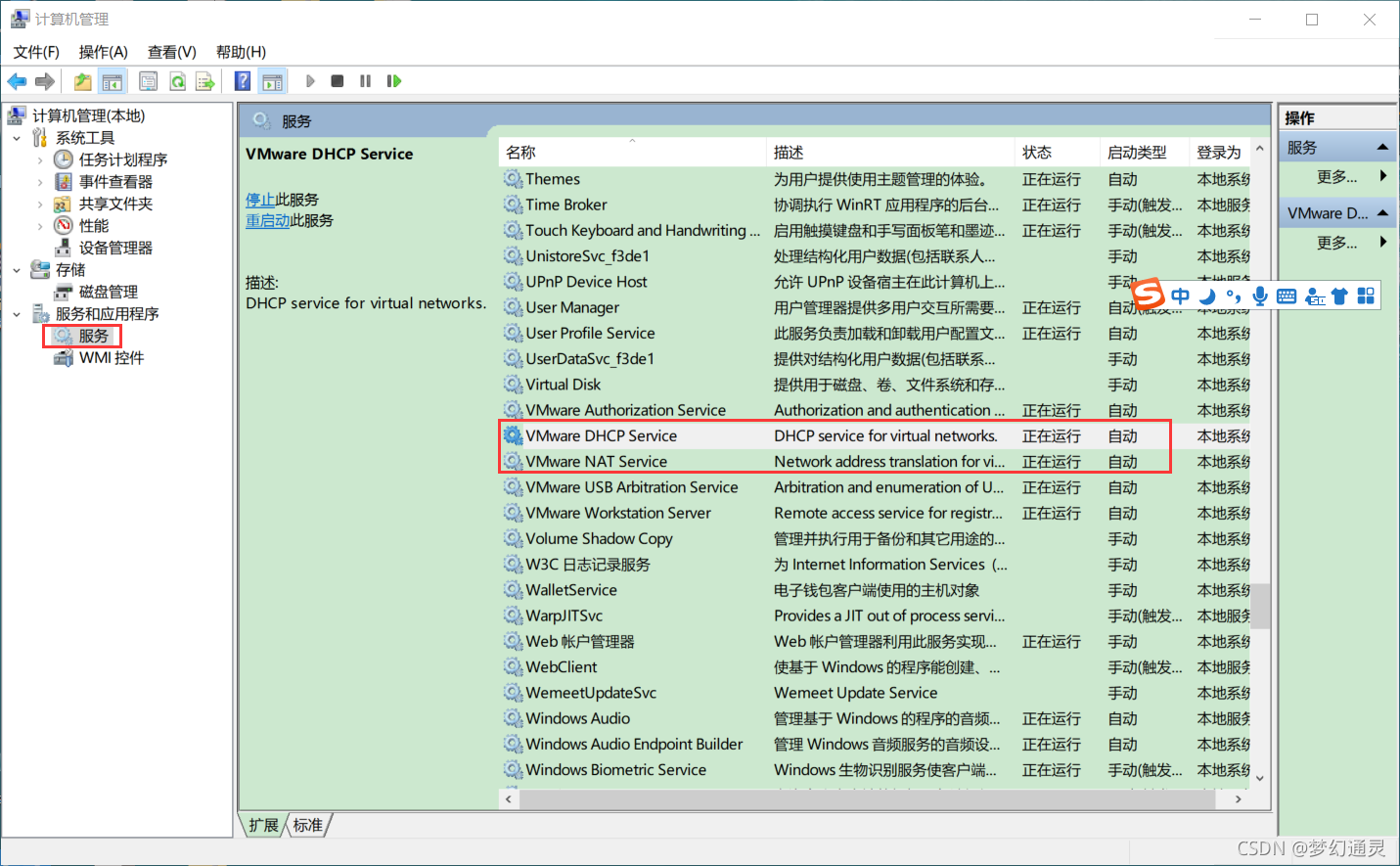This screenshot has height=866, width=1400.
Task: Expand the 事件查看器 node
Action: [40, 182]
